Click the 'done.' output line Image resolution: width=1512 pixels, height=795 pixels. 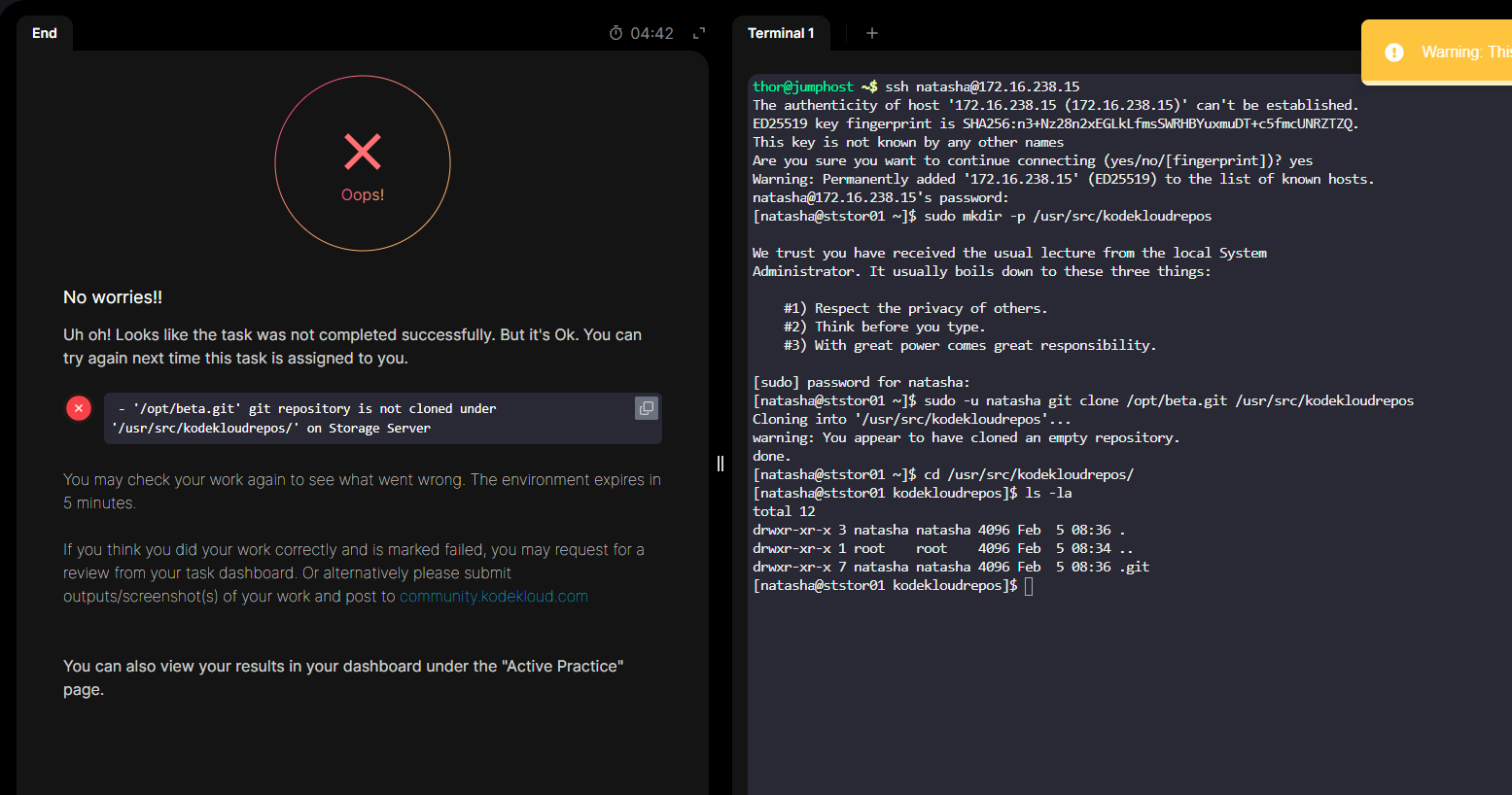point(772,456)
